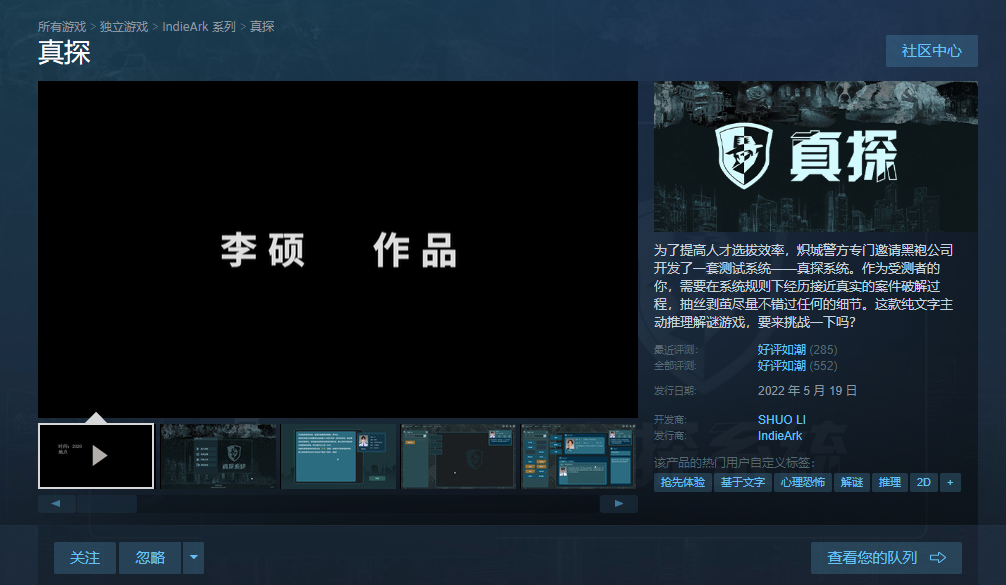Add a tag with the plus button
1006x585 pixels.
[x=950, y=482]
